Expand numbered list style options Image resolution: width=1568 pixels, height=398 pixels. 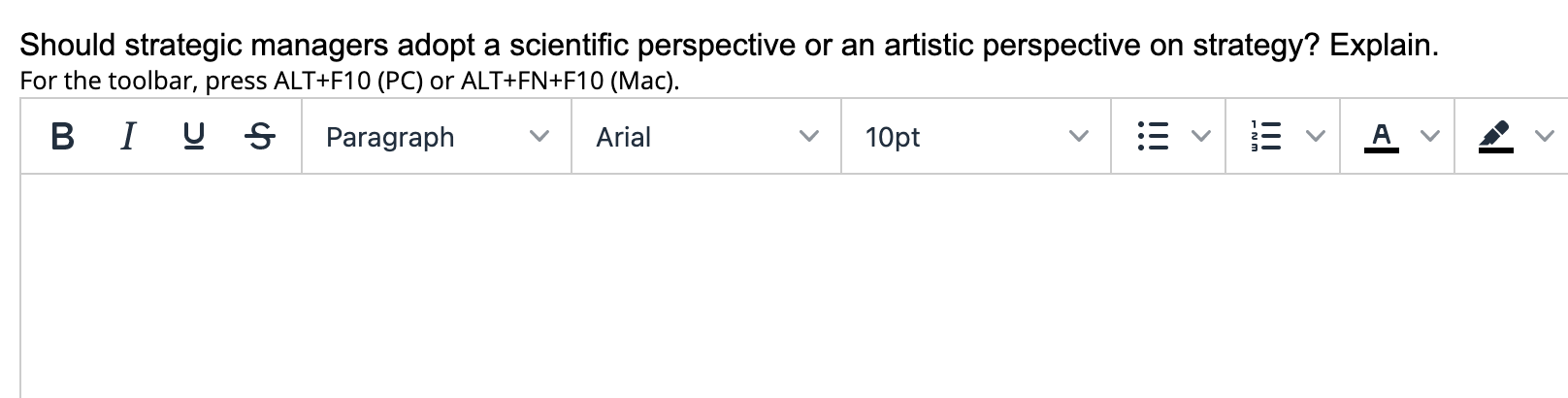1316,137
